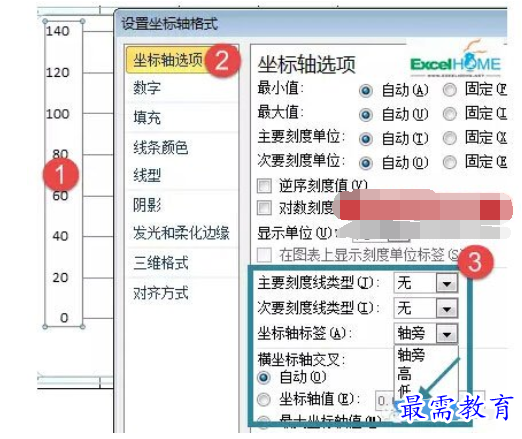Enable the 逆序刻度值 checkbox
Viewport: 522px width, 439px height.
click(x=264, y=186)
